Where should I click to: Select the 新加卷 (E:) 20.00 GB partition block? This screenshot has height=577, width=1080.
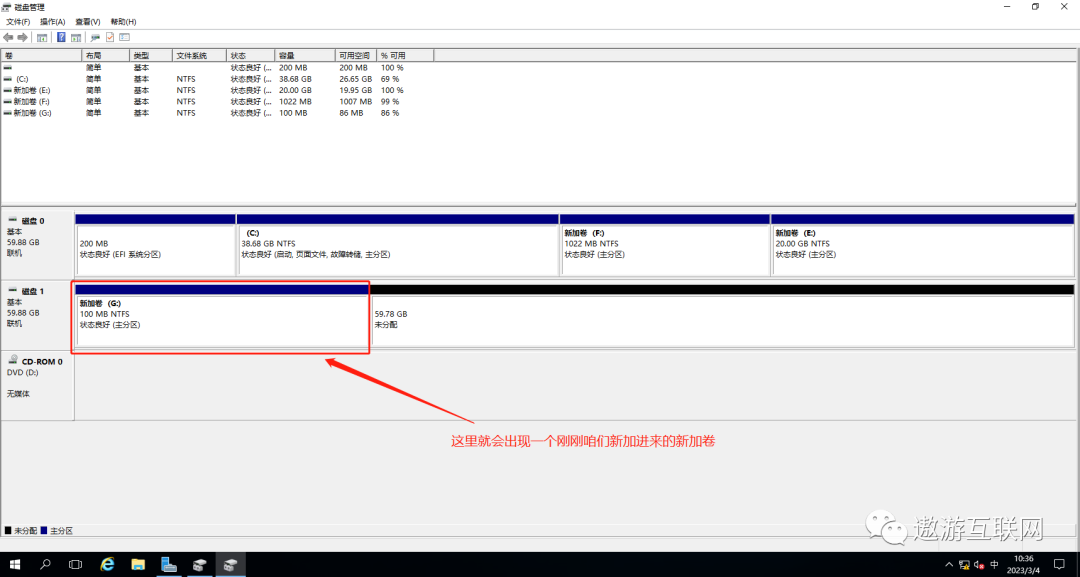click(923, 244)
